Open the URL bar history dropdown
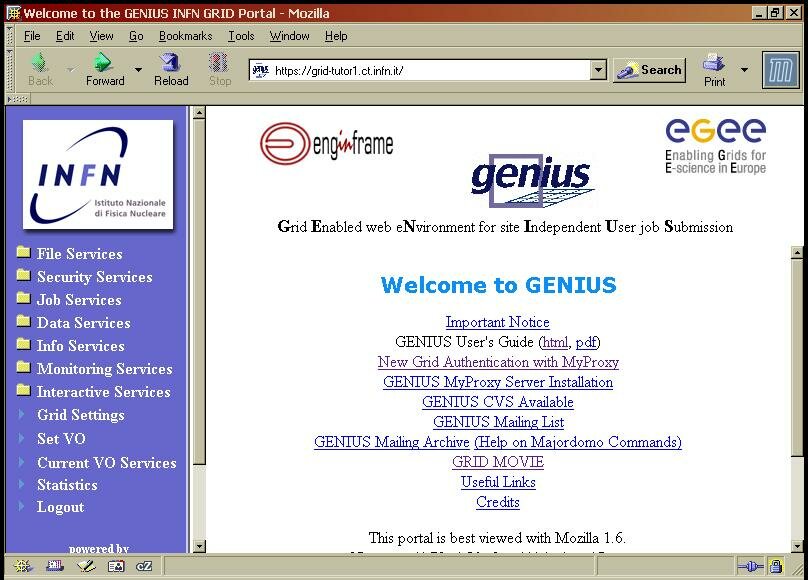This screenshot has height=580, width=808. click(x=598, y=70)
